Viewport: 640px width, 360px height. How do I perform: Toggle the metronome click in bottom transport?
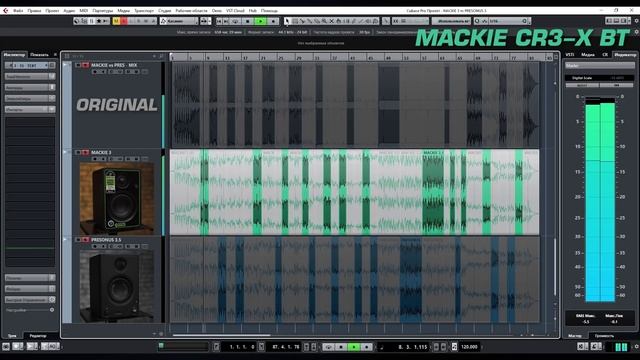coord(454,347)
